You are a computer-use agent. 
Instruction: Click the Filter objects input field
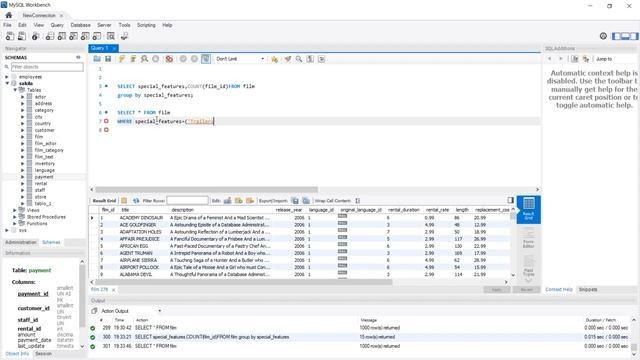click(x=47, y=67)
